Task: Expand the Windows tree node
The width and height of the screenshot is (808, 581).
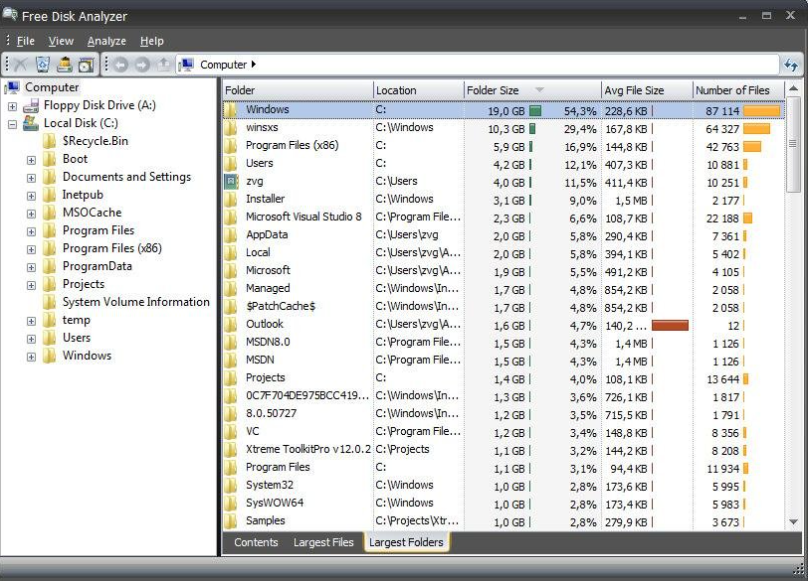Action: pos(31,357)
